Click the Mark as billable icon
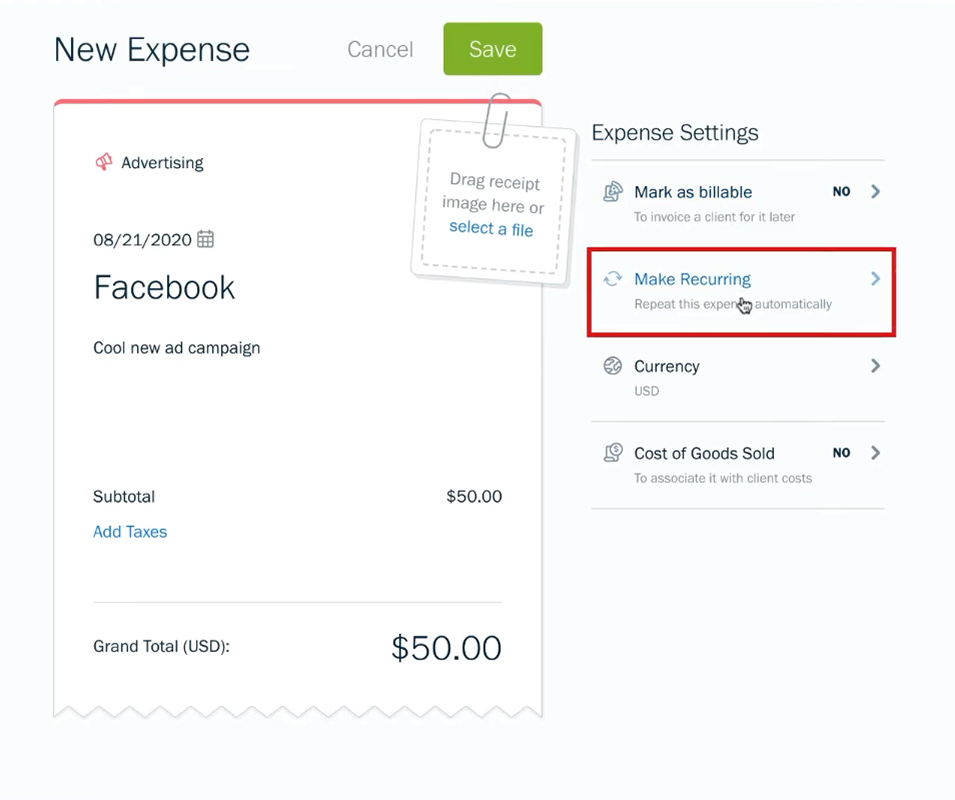 (x=613, y=192)
